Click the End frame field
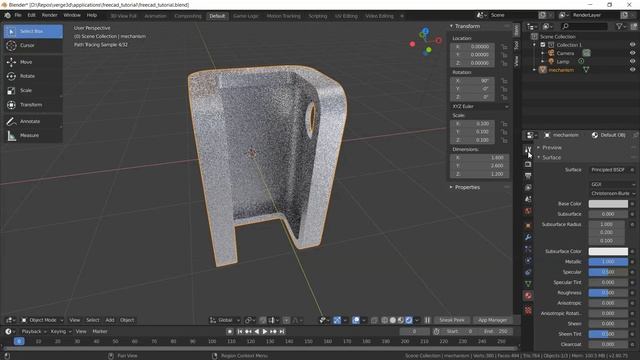 pyautogui.click(x=496, y=332)
